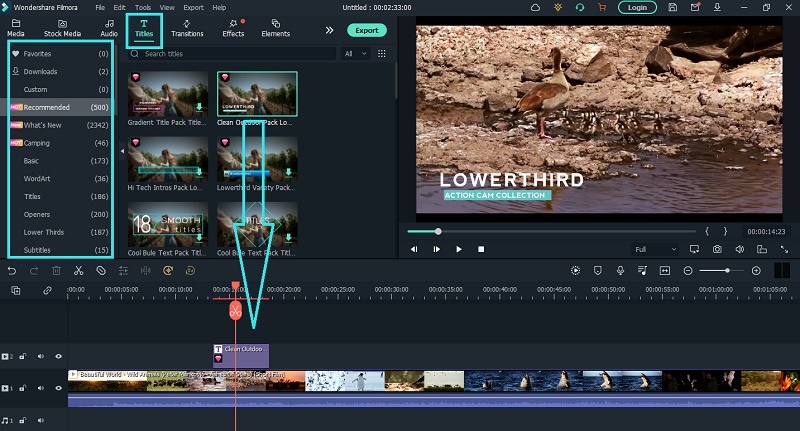Click the timeline zoom out minus icon
800x431 pixels.
(688, 271)
